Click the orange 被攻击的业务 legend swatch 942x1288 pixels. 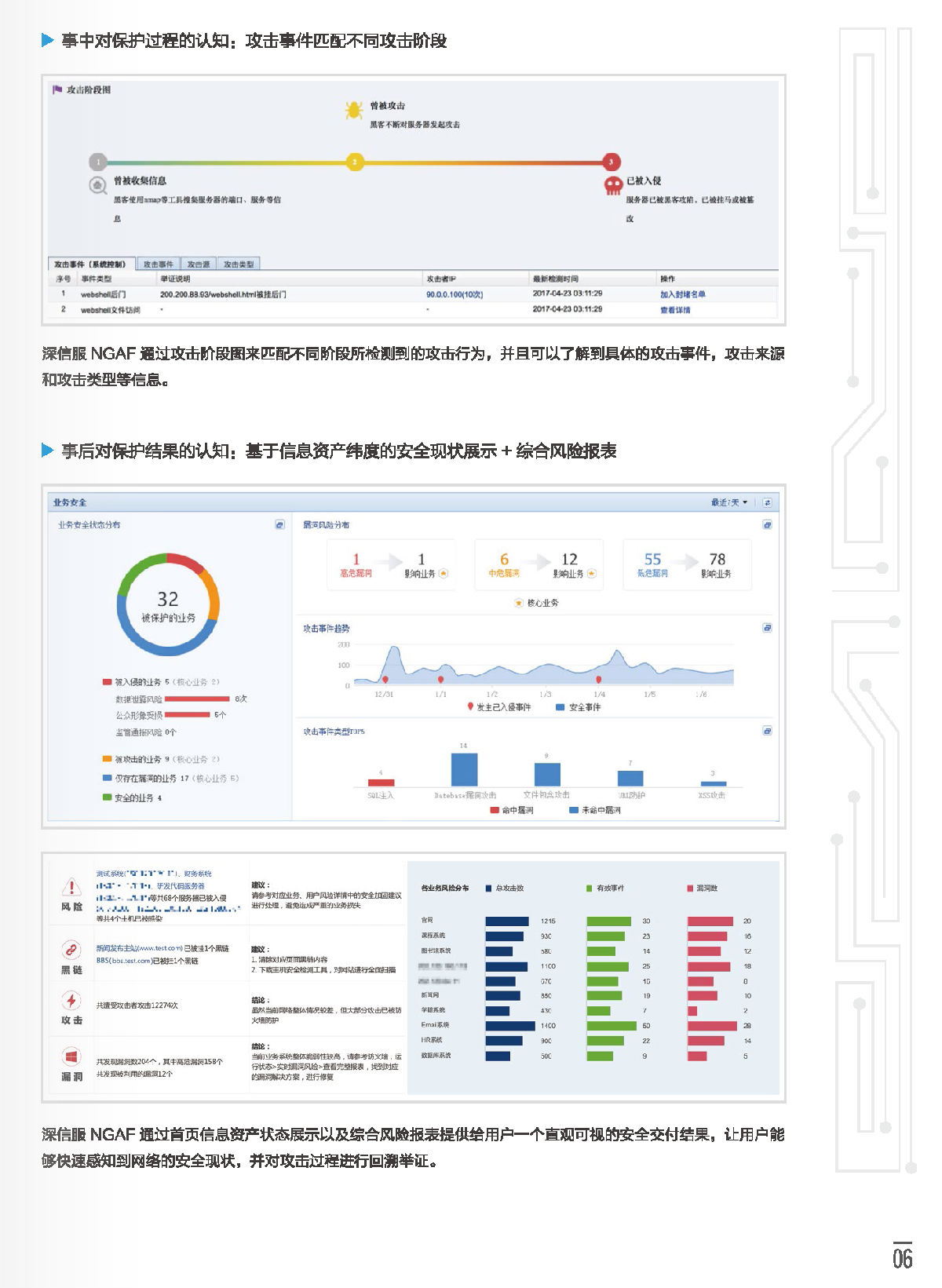[x=107, y=759]
